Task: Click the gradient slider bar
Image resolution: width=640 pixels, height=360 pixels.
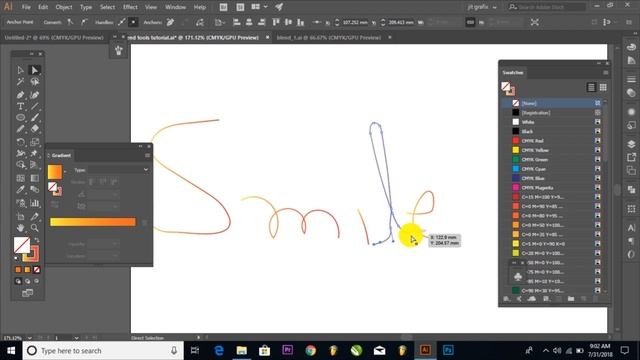Action: click(x=93, y=222)
